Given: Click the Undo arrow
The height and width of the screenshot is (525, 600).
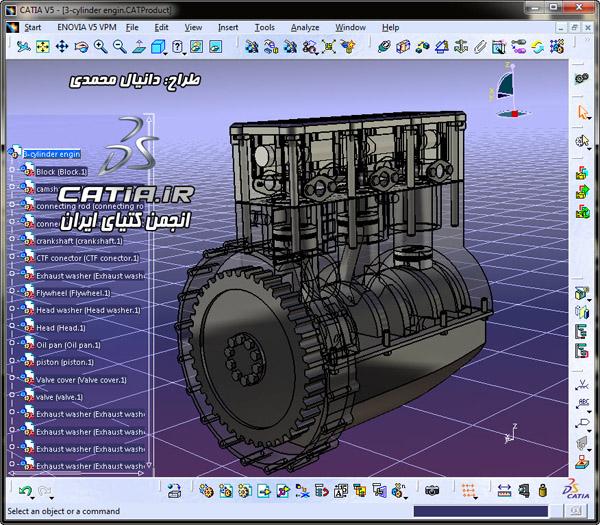Looking at the screenshot, I should 25,490.
